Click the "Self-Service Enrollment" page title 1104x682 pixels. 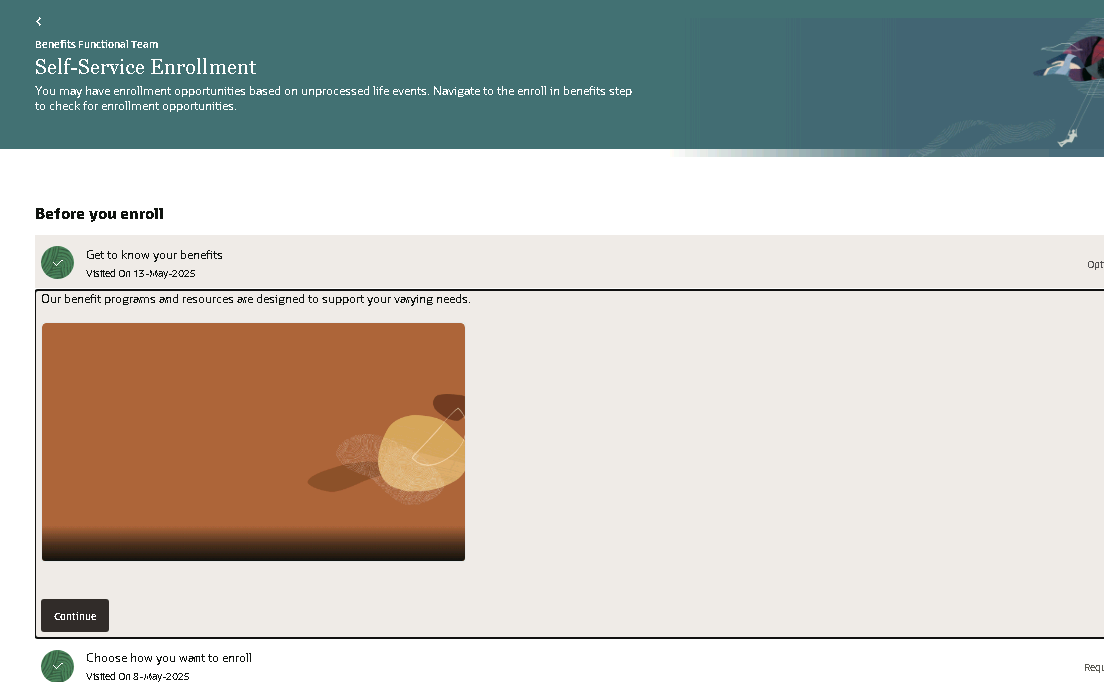[x=146, y=67]
